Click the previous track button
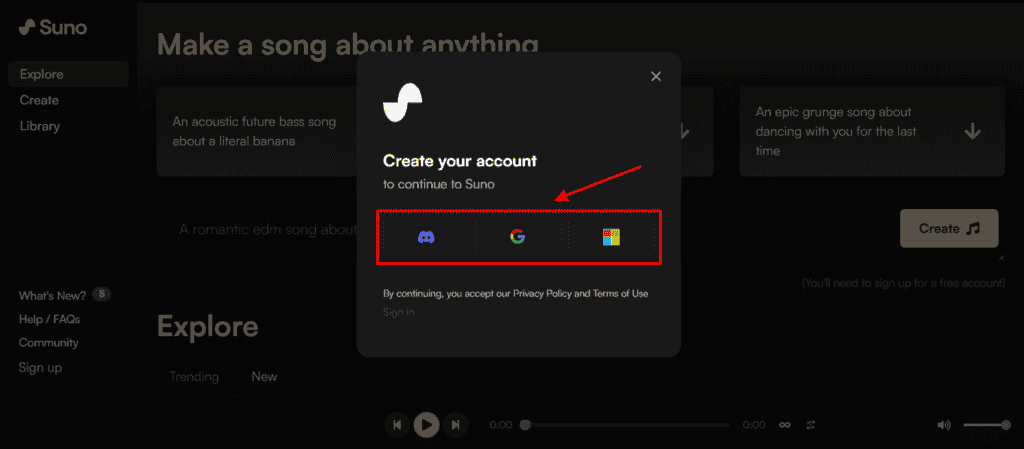Screen dimensions: 1024x449 (397, 425)
